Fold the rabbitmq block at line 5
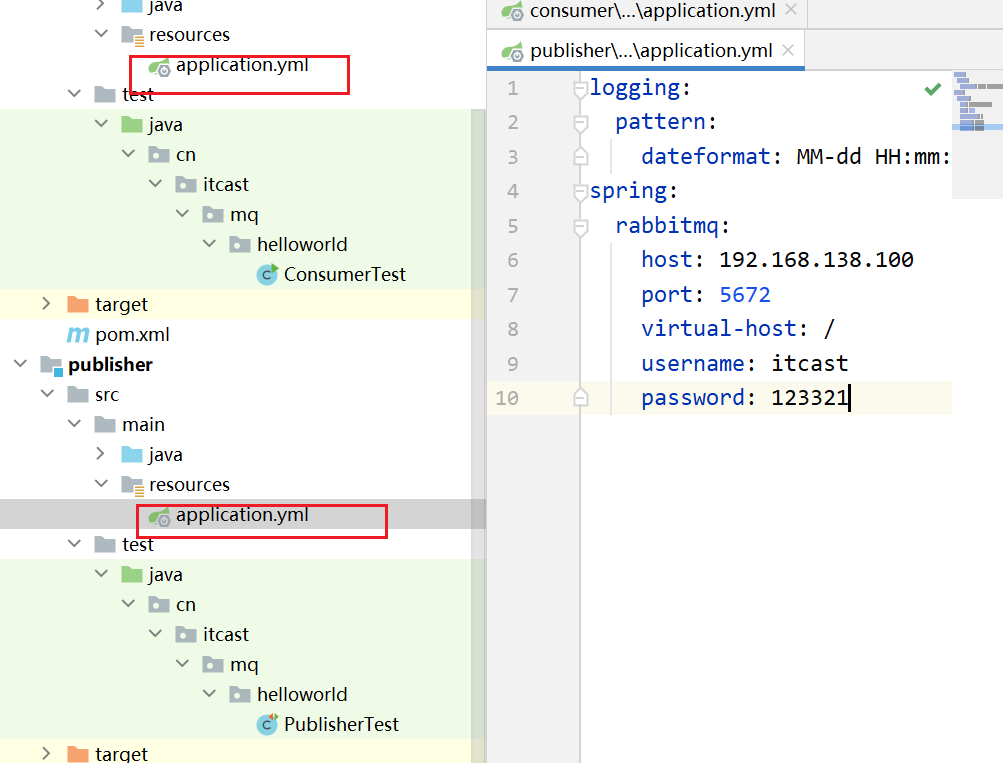 pyautogui.click(x=580, y=226)
